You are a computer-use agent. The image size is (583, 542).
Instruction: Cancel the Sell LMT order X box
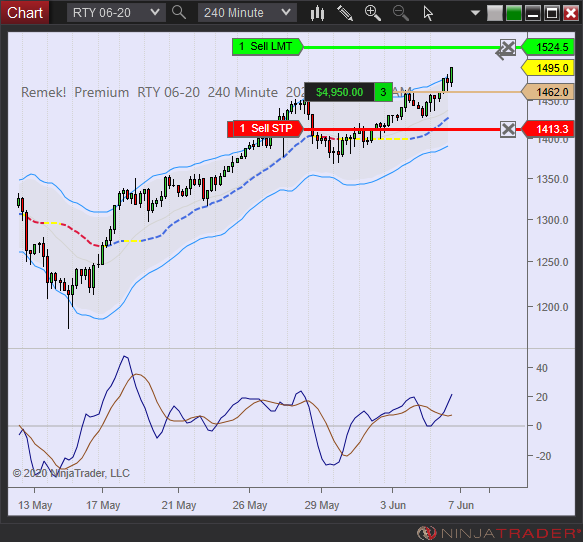(x=508, y=48)
